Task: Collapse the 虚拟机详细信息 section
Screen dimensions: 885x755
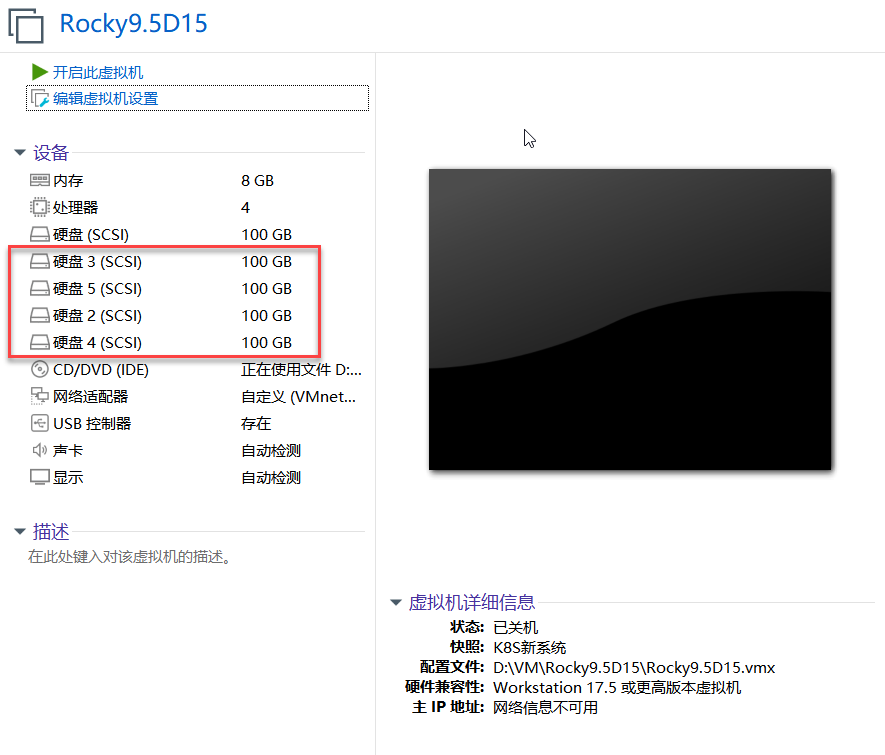Action: [395, 603]
